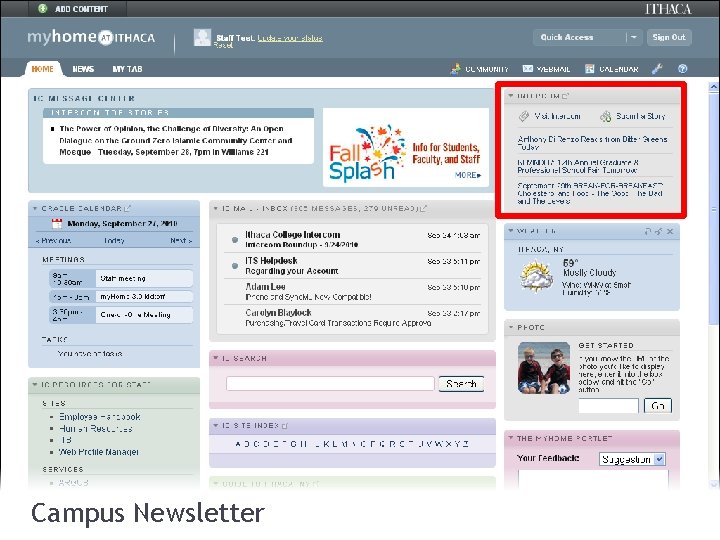Open the Webmail envelope icon
720x540 pixels.
(x=528, y=69)
